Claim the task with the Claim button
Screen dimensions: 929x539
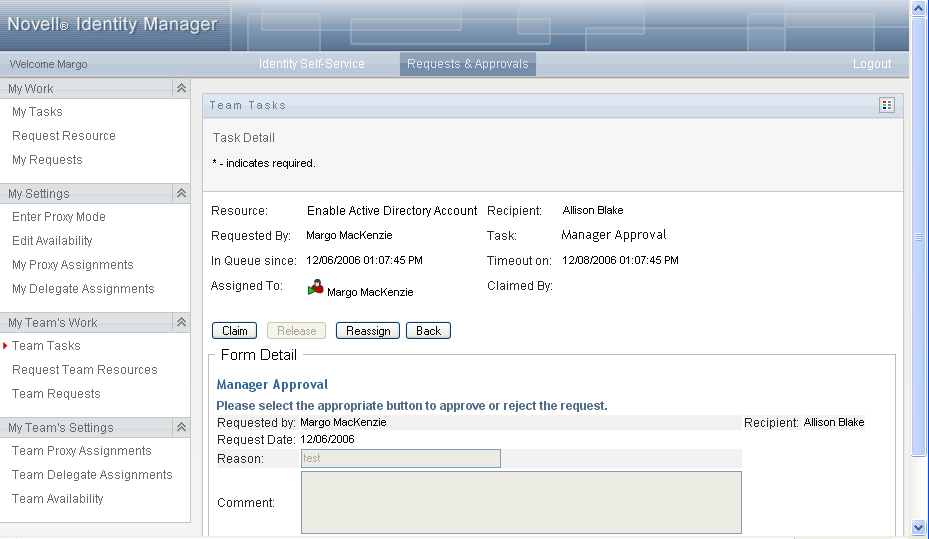coord(235,331)
